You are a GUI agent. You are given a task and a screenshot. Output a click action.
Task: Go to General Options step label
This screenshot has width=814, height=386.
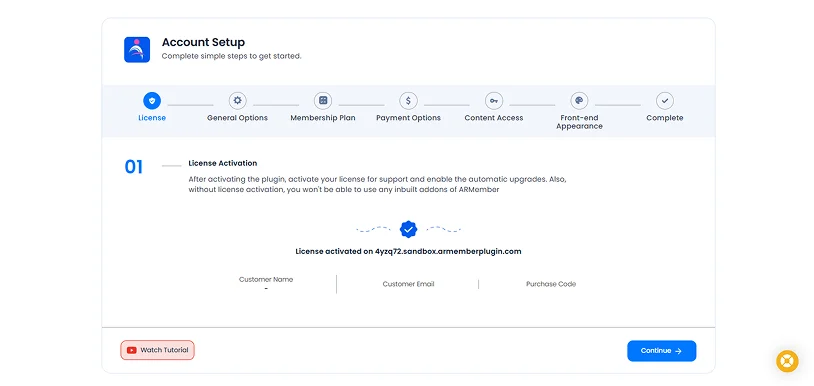pos(237,118)
